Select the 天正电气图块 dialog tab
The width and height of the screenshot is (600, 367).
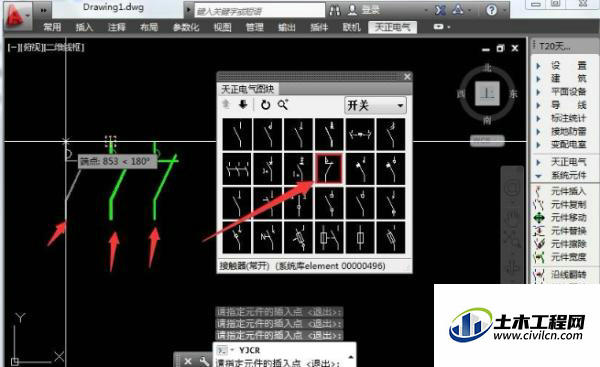tap(248, 89)
